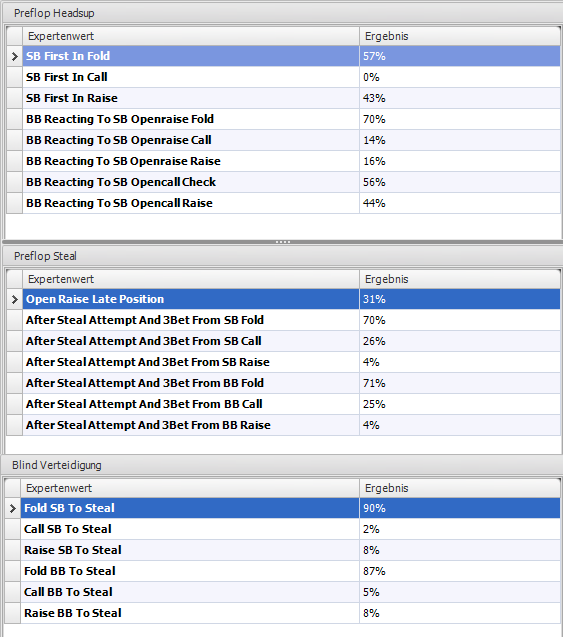Image resolution: width=564 pixels, height=637 pixels.
Task: Click the splitter grip between Headsup and Steal panels
Action: click(x=282, y=242)
